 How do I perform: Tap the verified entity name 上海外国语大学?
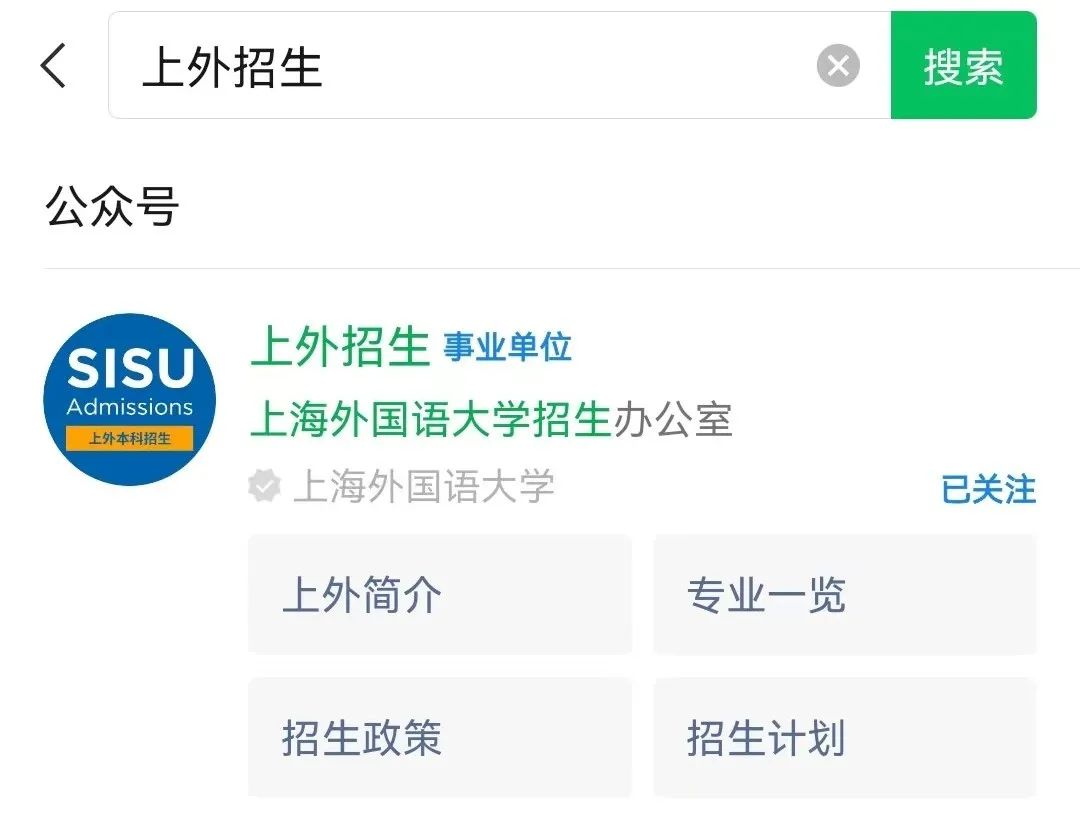[424, 487]
